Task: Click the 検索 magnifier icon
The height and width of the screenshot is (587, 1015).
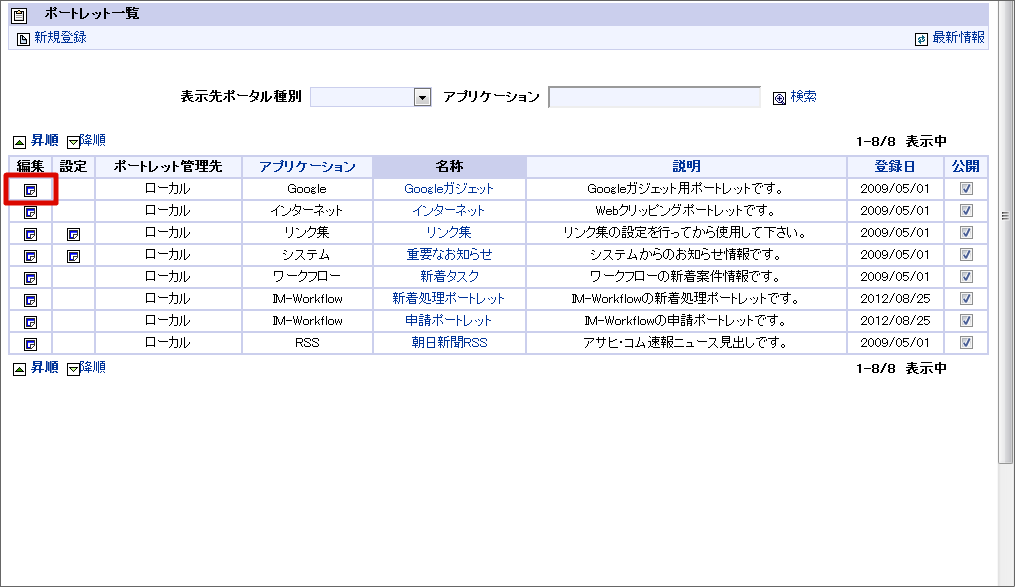Action: click(x=779, y=98)
